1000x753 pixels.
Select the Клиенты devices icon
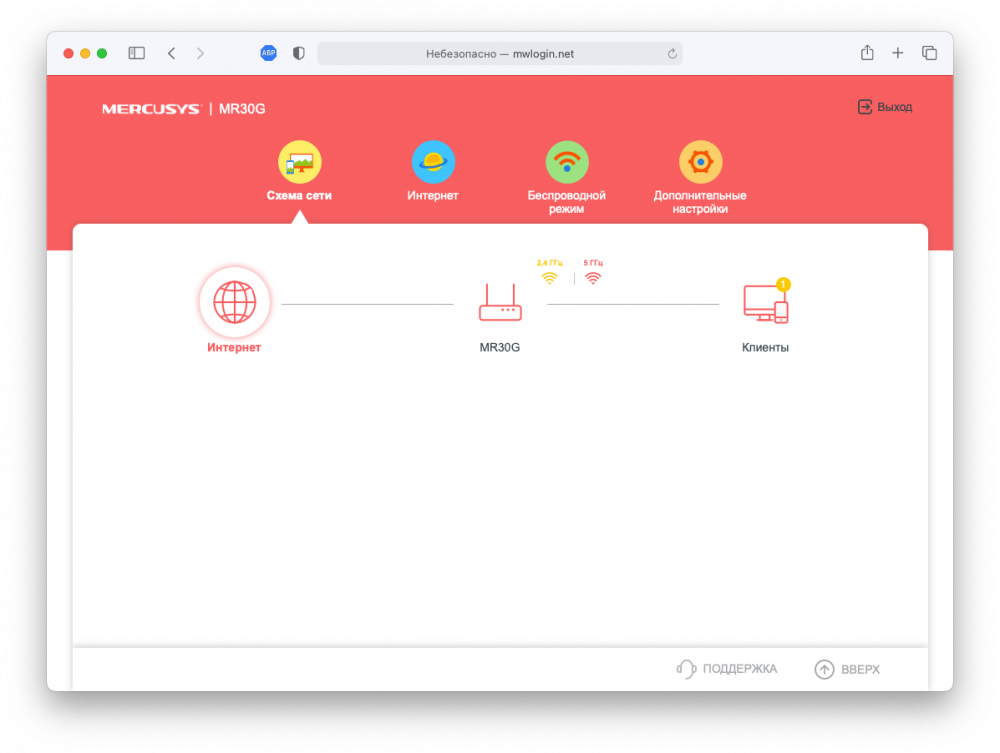pos(765,303)
